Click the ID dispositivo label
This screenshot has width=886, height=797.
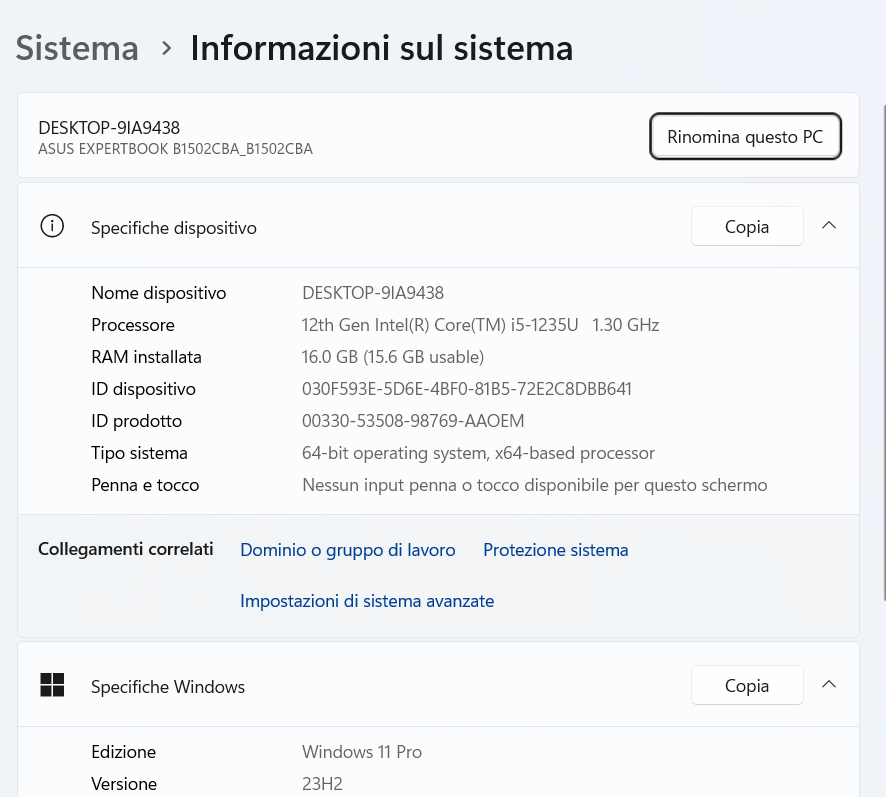click(x=144, y=389)
